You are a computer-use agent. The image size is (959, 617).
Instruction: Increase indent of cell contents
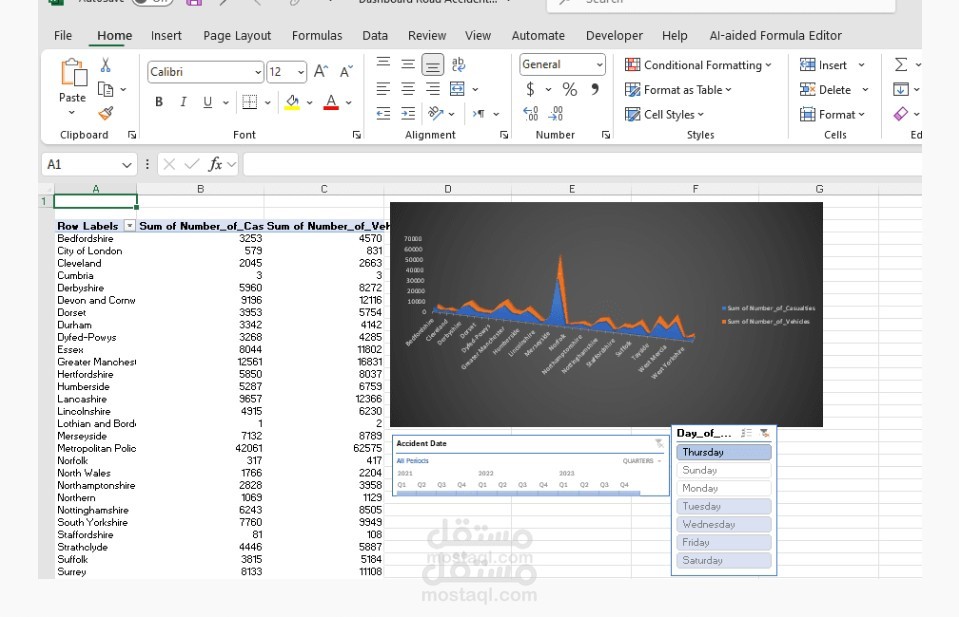point(408,114)
